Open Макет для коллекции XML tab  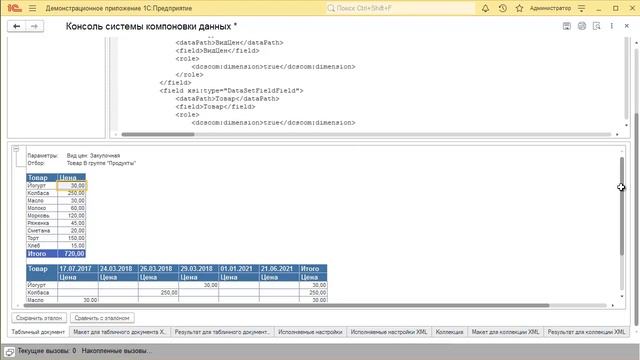pyautogui.click(x=505, y=332)
